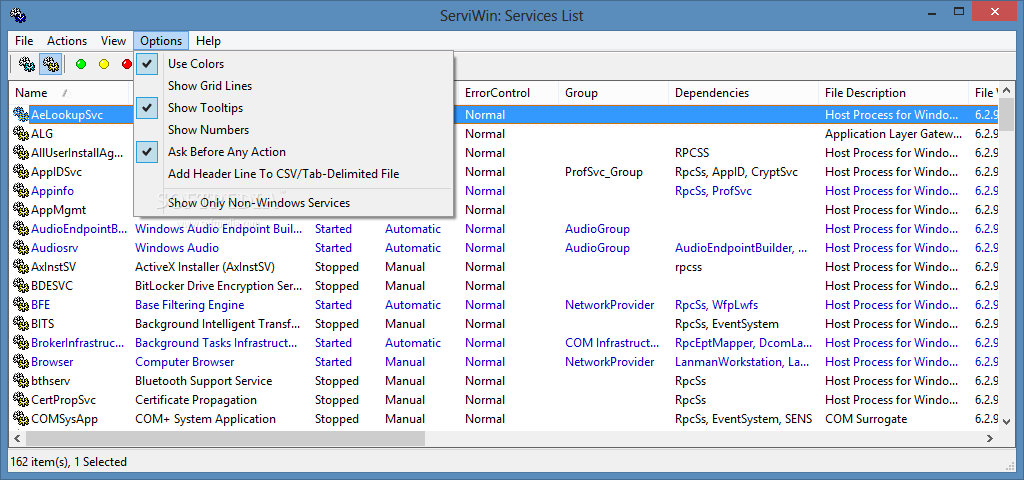
Task: Click the gear icon beside BrokerInfrastruc...
Action: pos(21,342)
